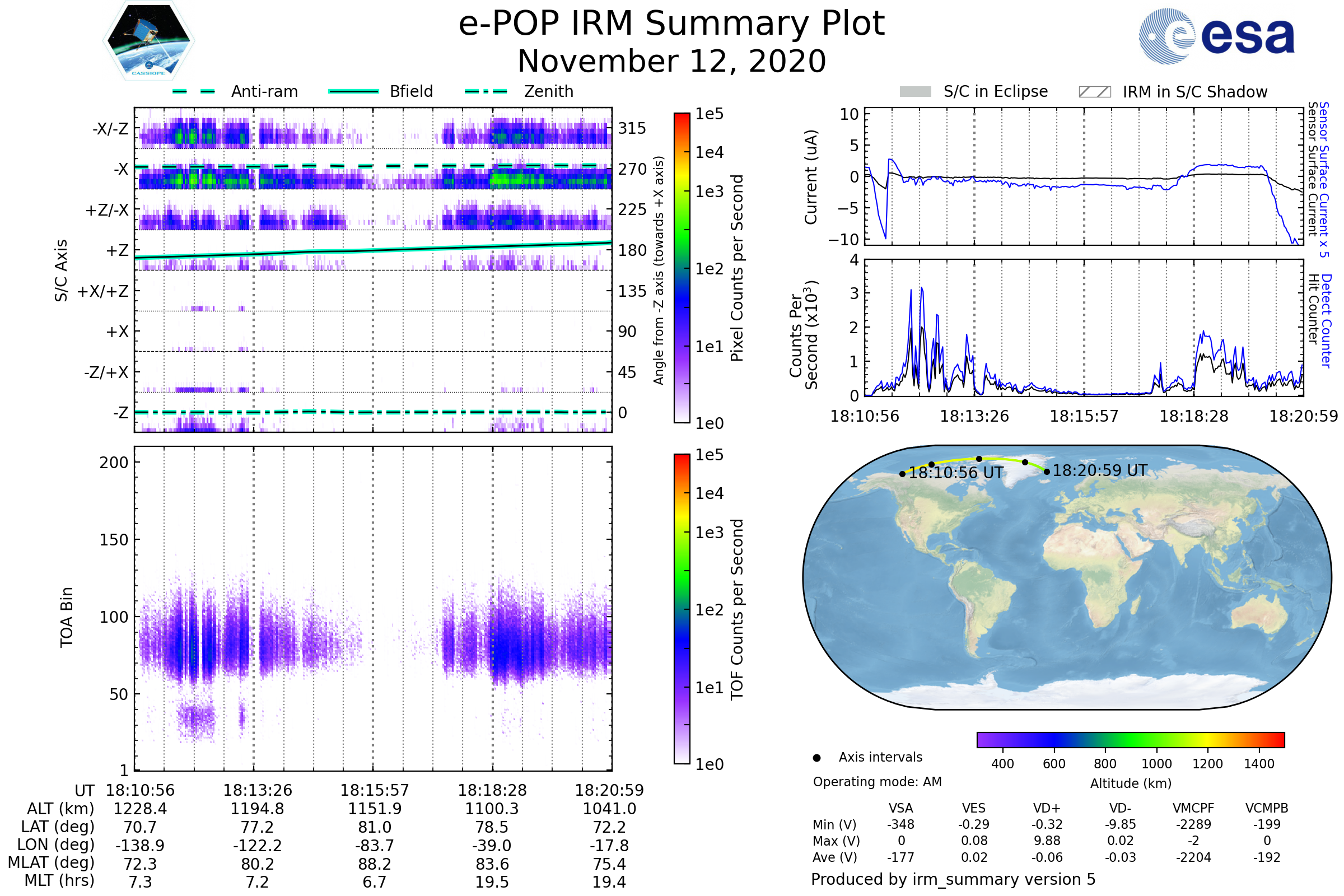This screenshot has width=1344, height=896.
Task: Click the hatched IRM in S/C Shadow patch
Action: [x=1094, y=92]
